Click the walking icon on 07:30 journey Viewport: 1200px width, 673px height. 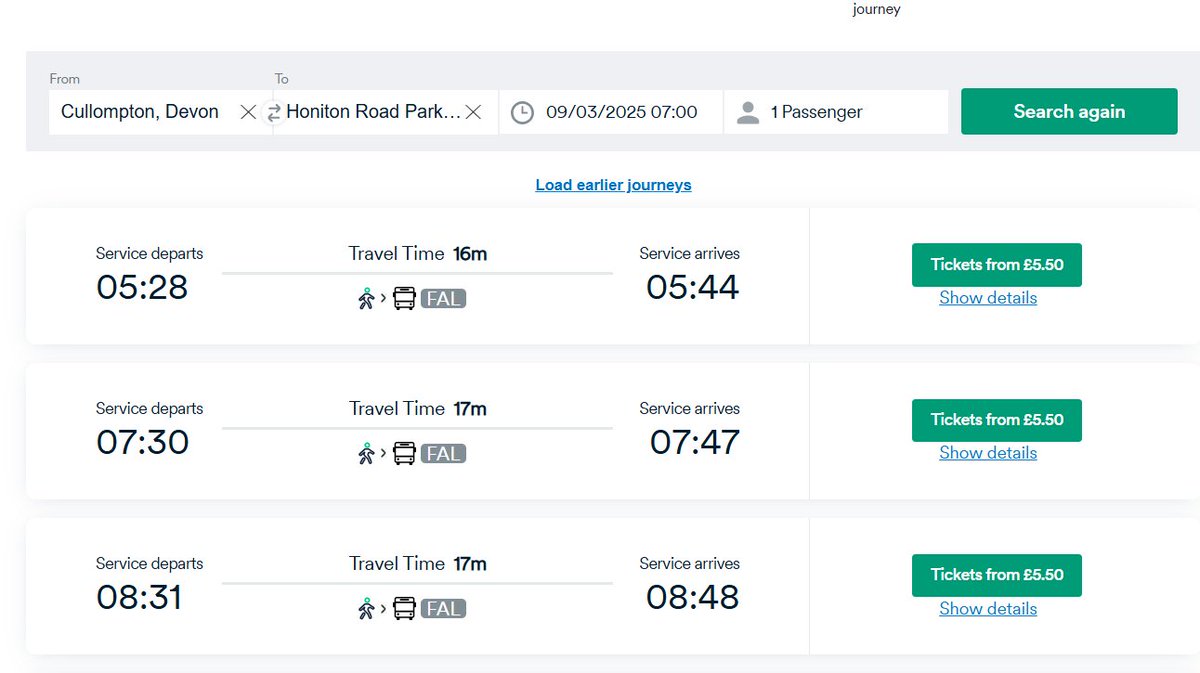coord(366,453)
